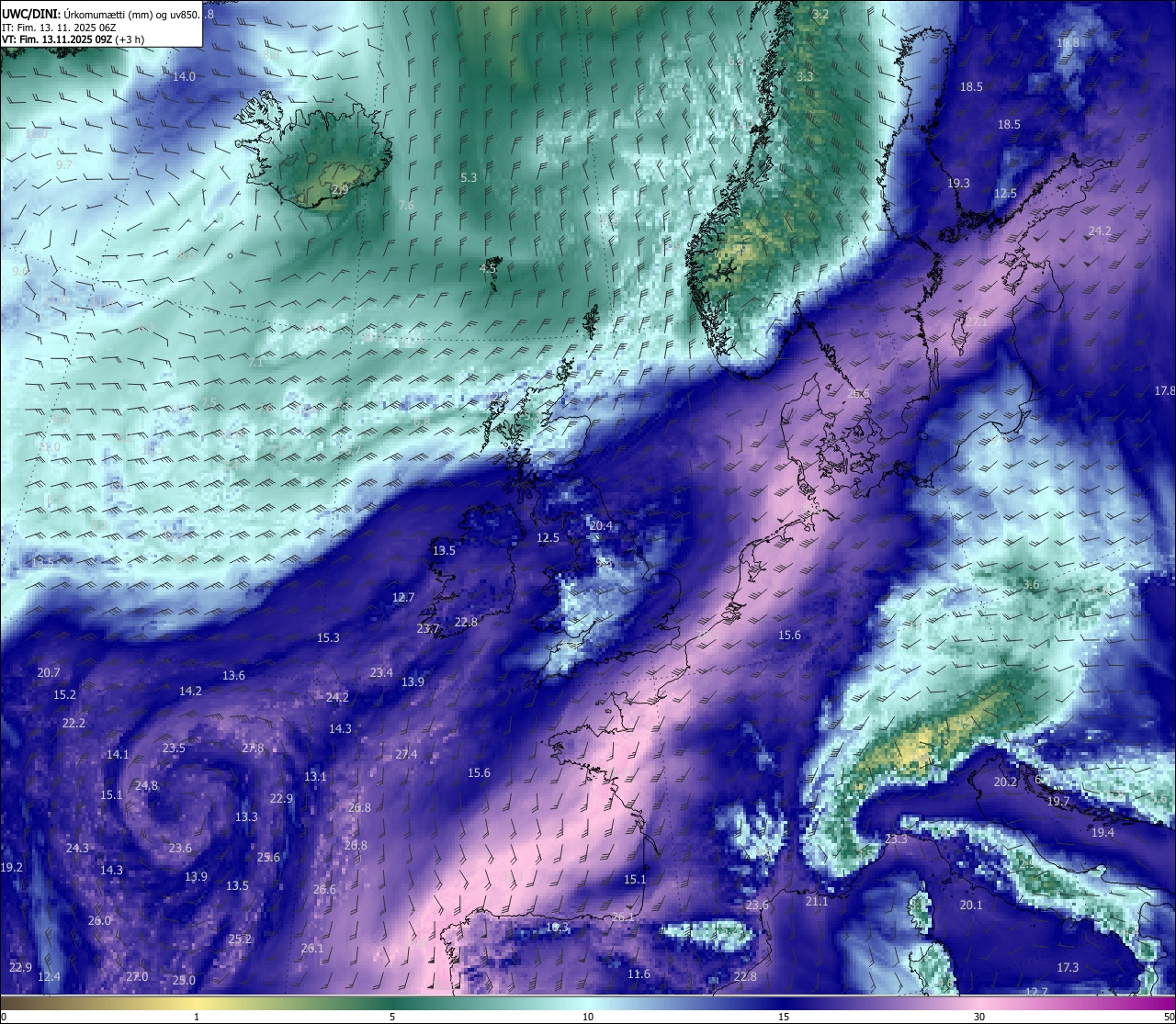Viewport: 1176px width, 1024px height.
Task: Click the 24.3 value on the map
Action: click(x=77, y=849)
